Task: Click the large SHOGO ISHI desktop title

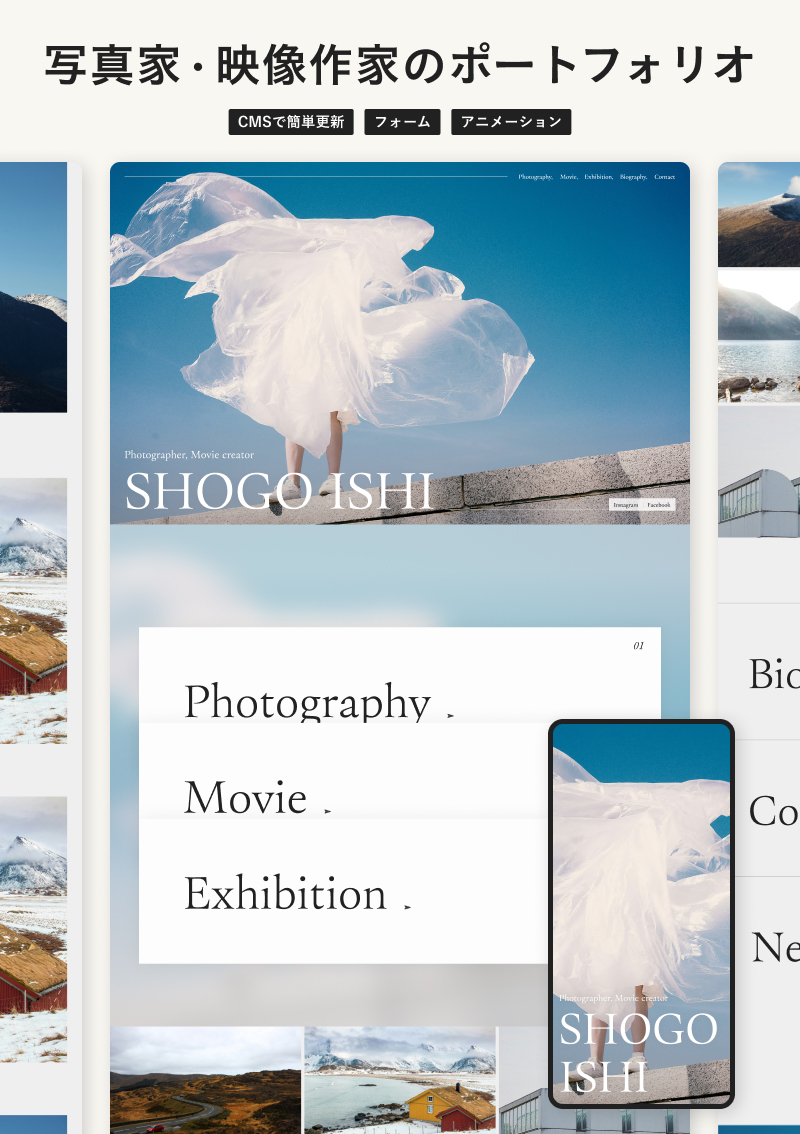Action: (x=279, y=492)
